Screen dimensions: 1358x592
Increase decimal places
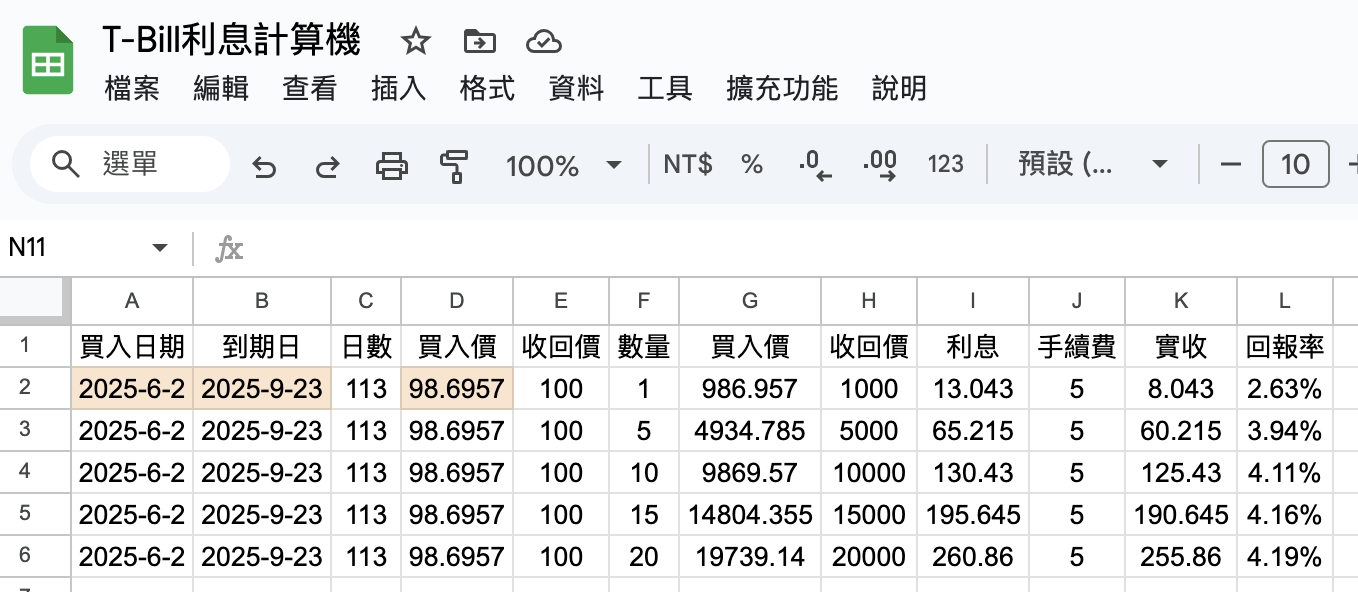(x=879, y=165)
